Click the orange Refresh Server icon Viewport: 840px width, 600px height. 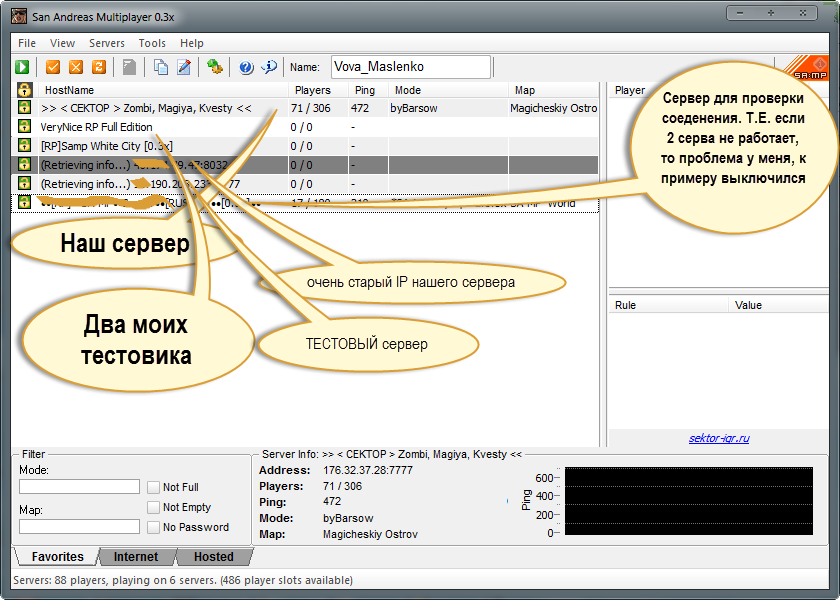(x=99, y=67)
